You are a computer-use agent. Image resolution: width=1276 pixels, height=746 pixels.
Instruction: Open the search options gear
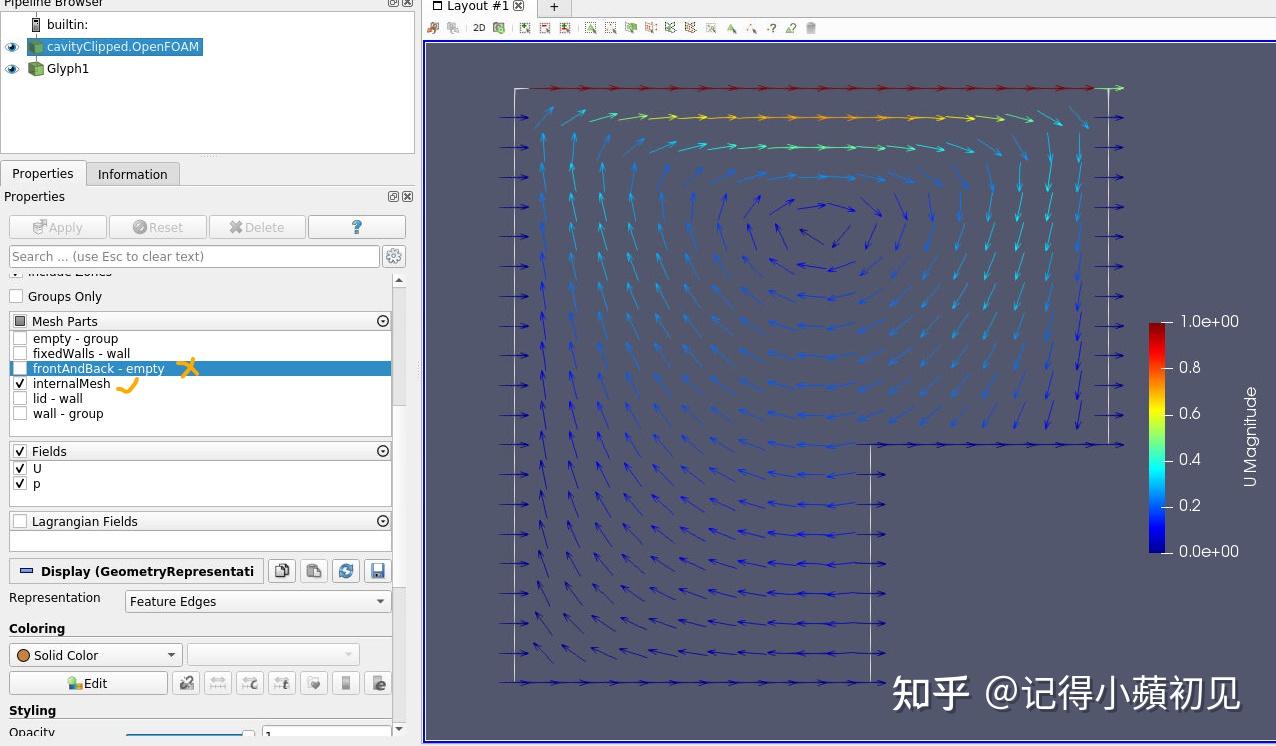(393, 256)
